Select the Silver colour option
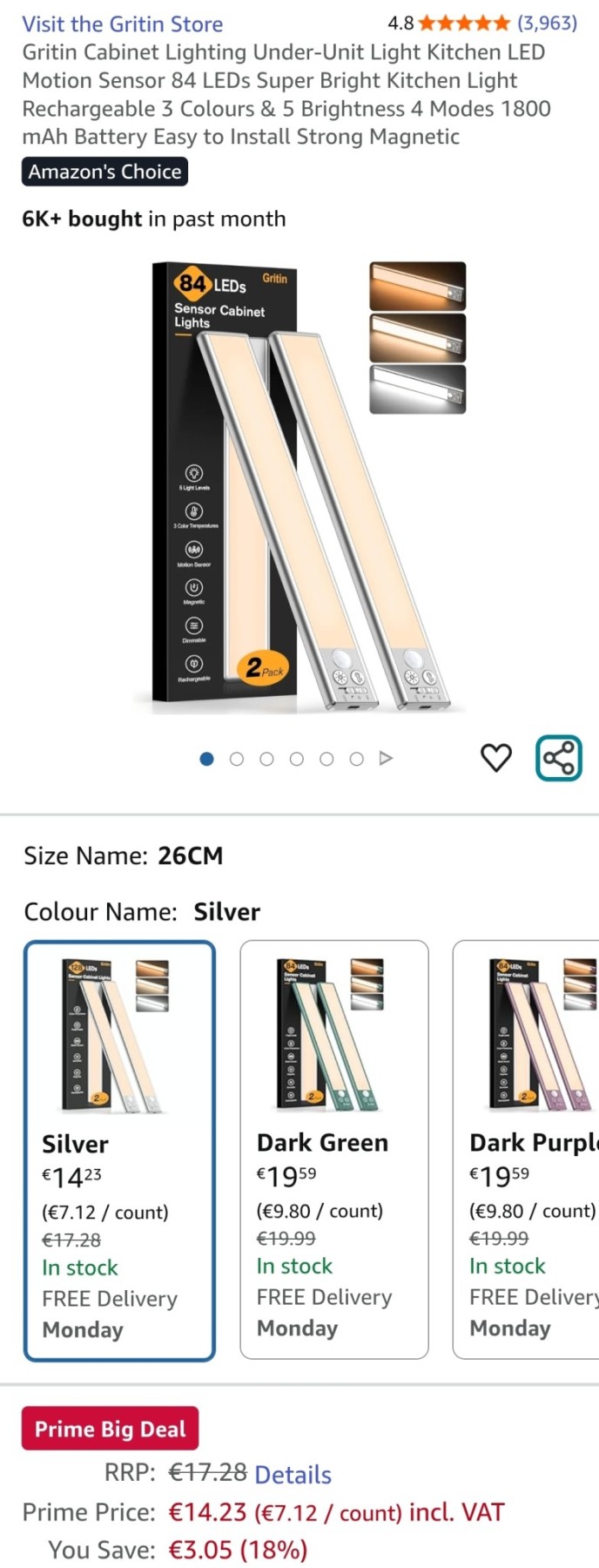The image size is (599, 1568). coord(119,1150)
